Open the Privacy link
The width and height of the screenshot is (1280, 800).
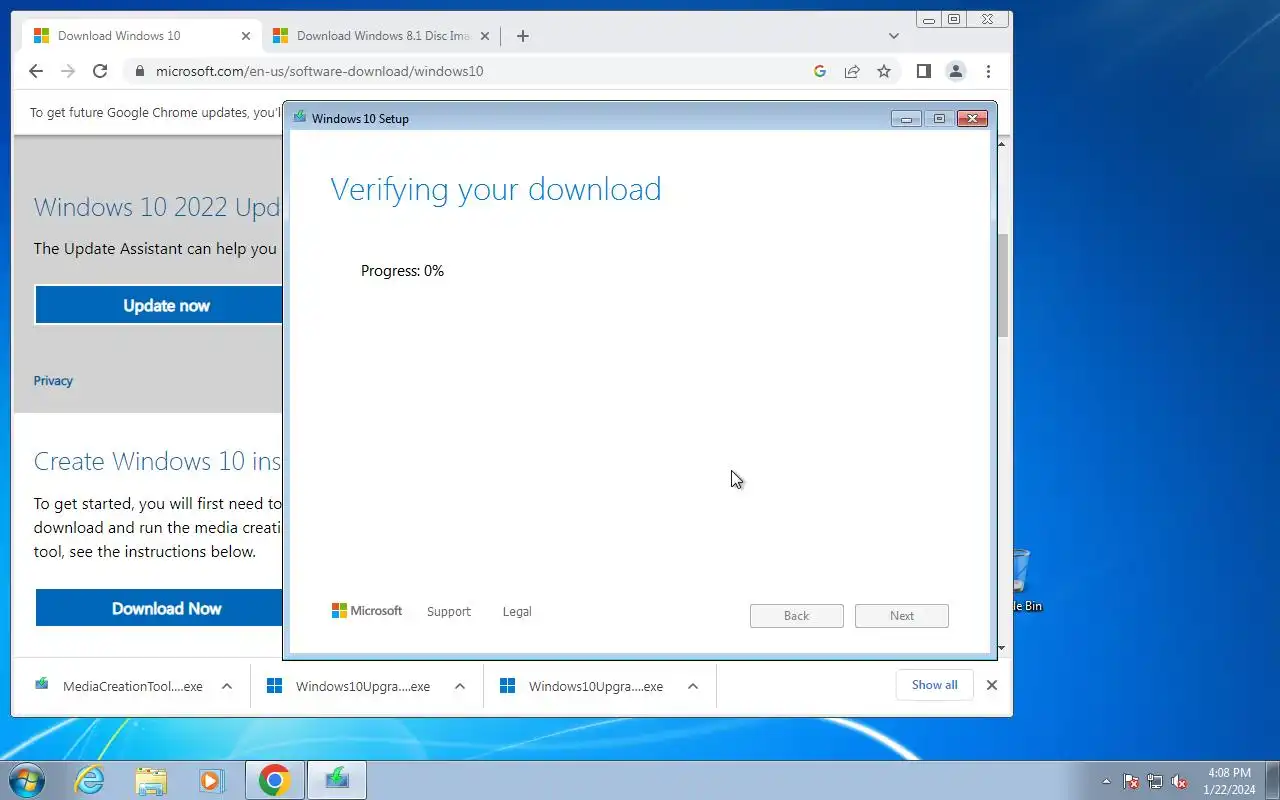point(53,380)
